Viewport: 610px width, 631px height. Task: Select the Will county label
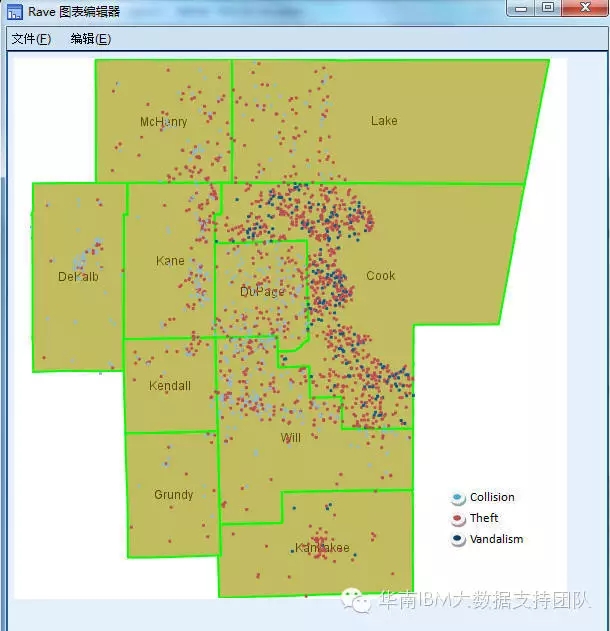pyautogui.click(x=291, y=437)
